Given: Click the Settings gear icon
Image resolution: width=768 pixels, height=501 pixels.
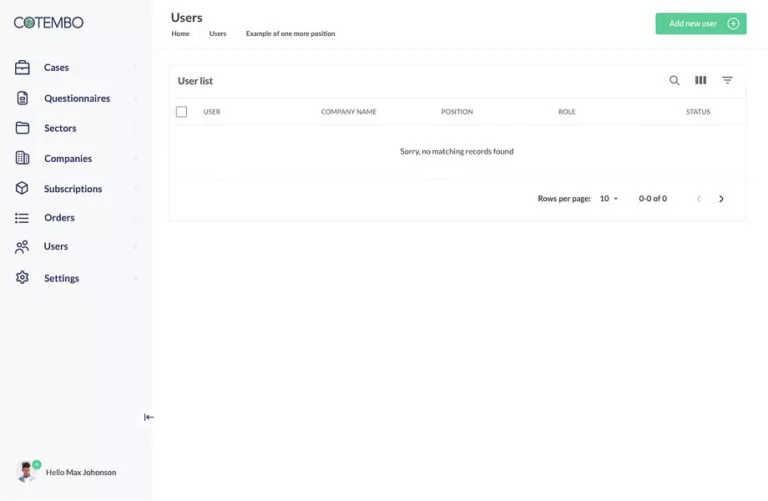Looking at the screenshot, I should [22, 278].
